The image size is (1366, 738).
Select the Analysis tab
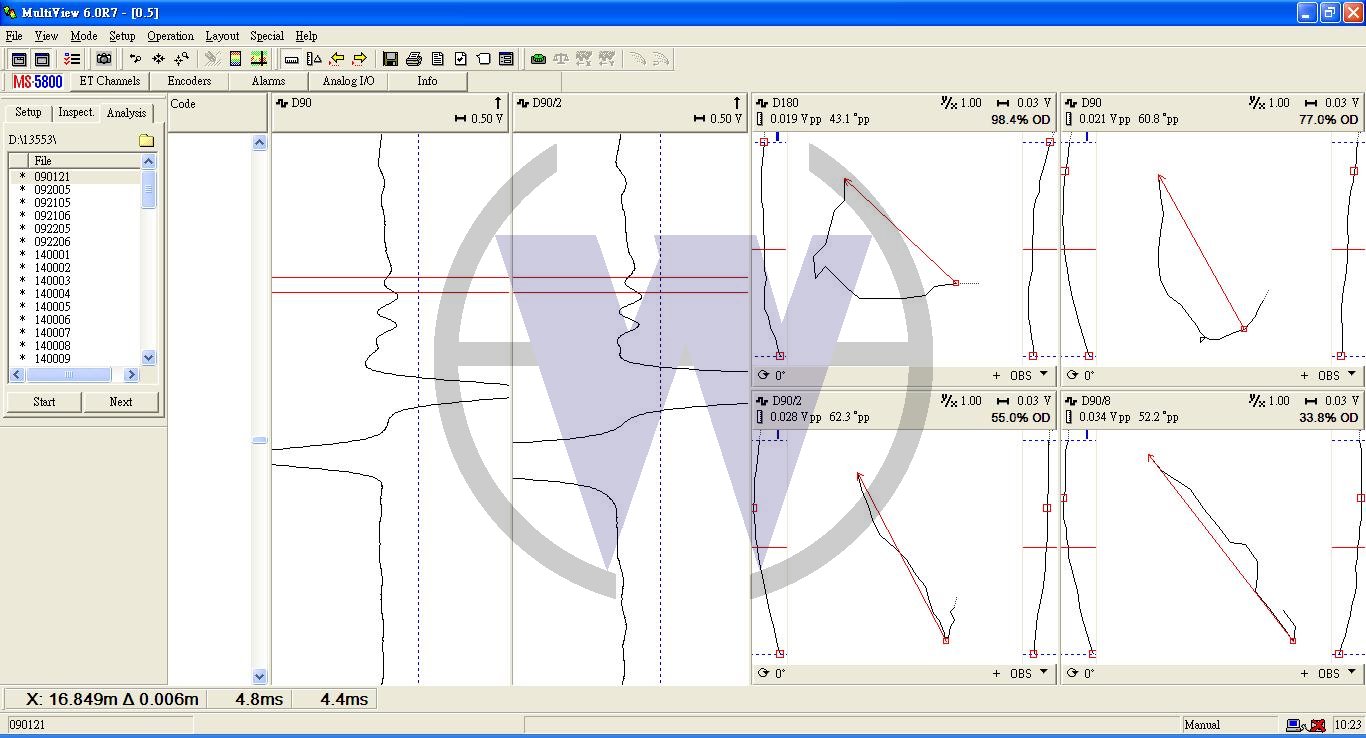pyautogui.click(x=127, y=113)
